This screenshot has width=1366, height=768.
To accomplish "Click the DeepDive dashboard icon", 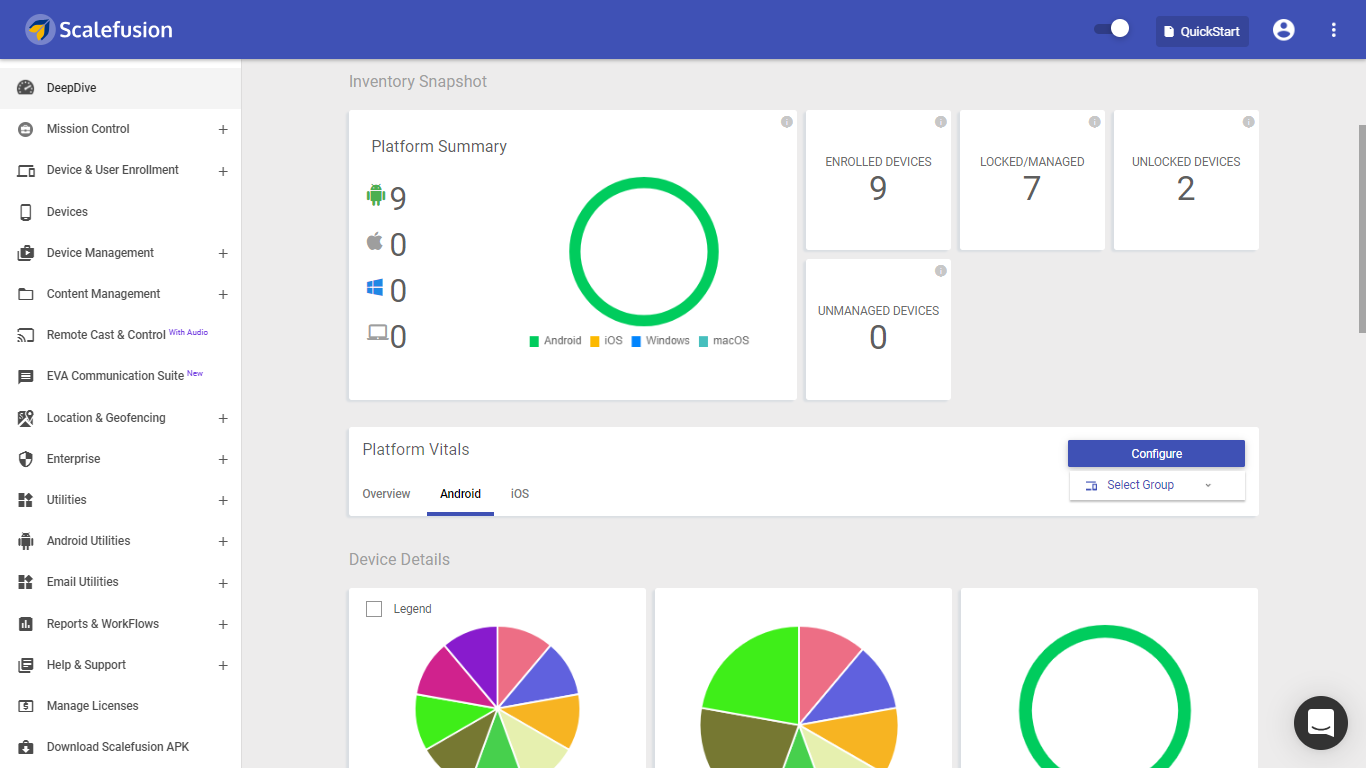I will tap(26, 88).
